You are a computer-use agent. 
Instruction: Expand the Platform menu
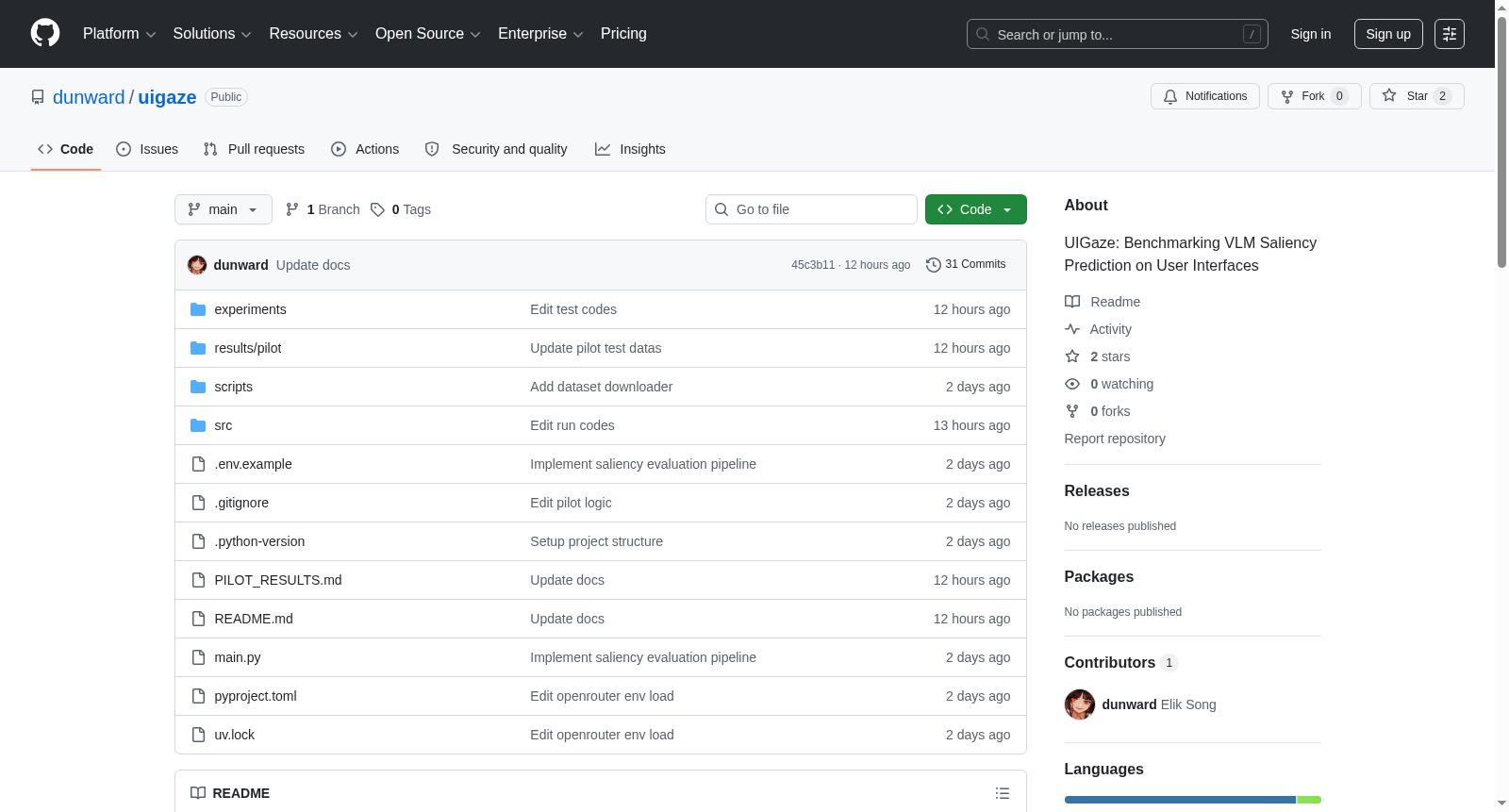coord(120,34)
